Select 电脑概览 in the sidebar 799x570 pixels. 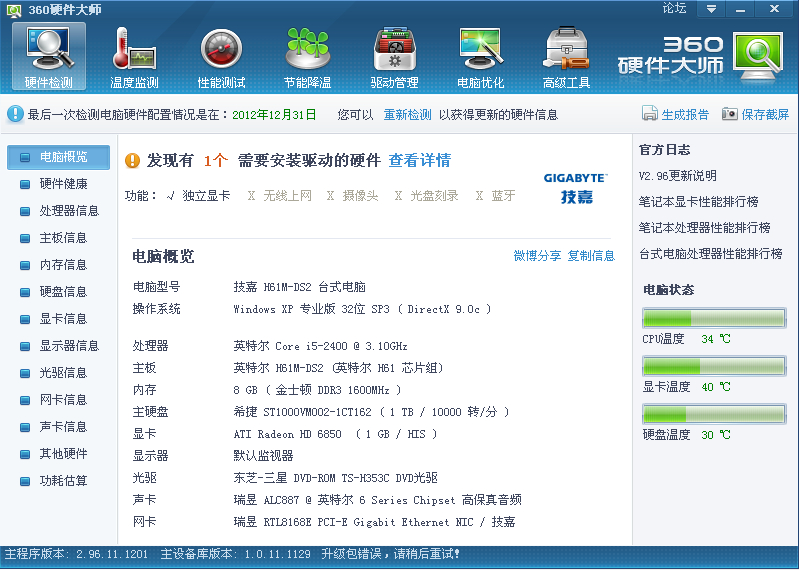click(x=58, y=157)
